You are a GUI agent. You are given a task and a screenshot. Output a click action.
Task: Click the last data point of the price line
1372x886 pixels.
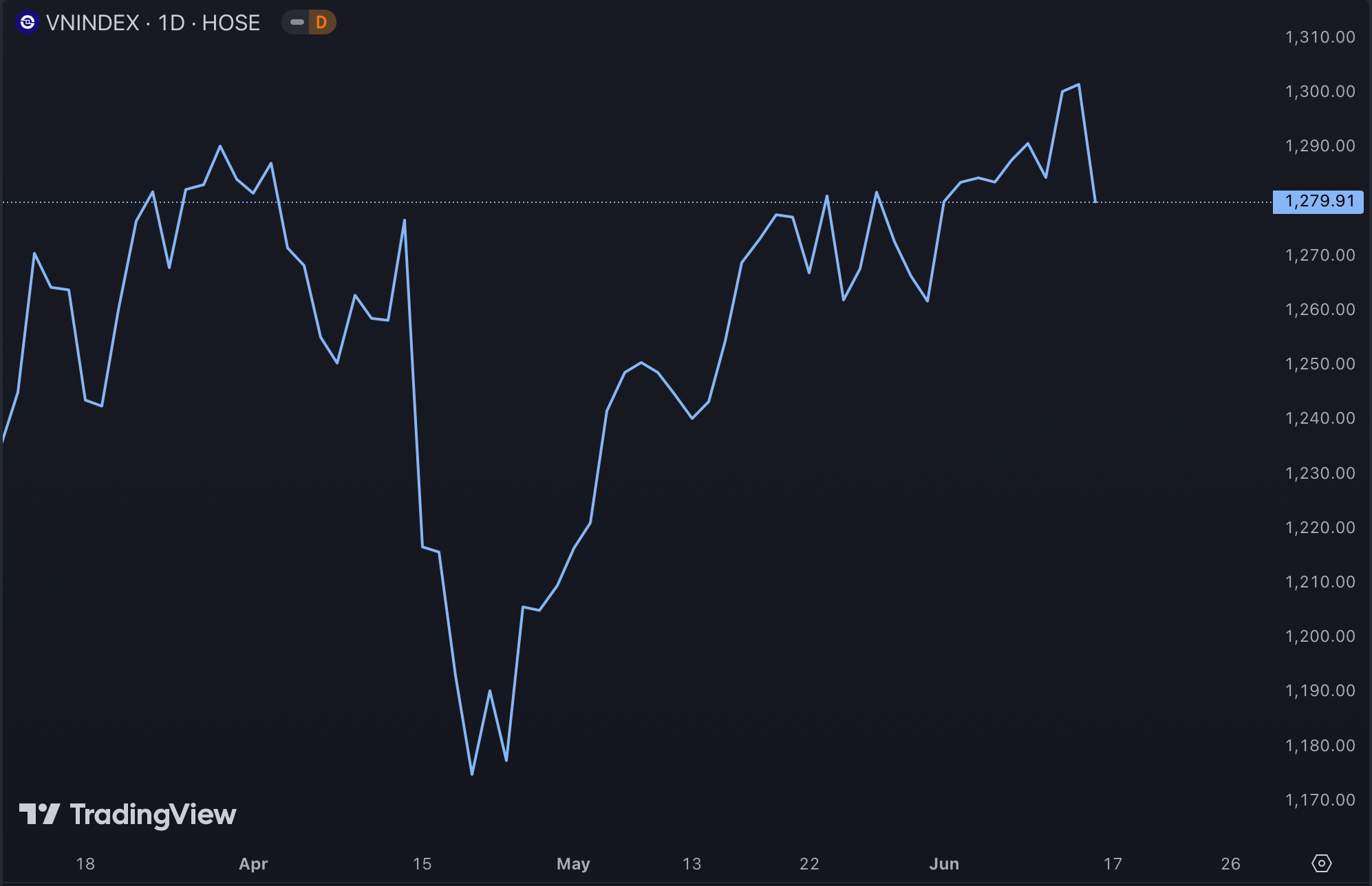pyautogui.click(x=1095, y=202)
